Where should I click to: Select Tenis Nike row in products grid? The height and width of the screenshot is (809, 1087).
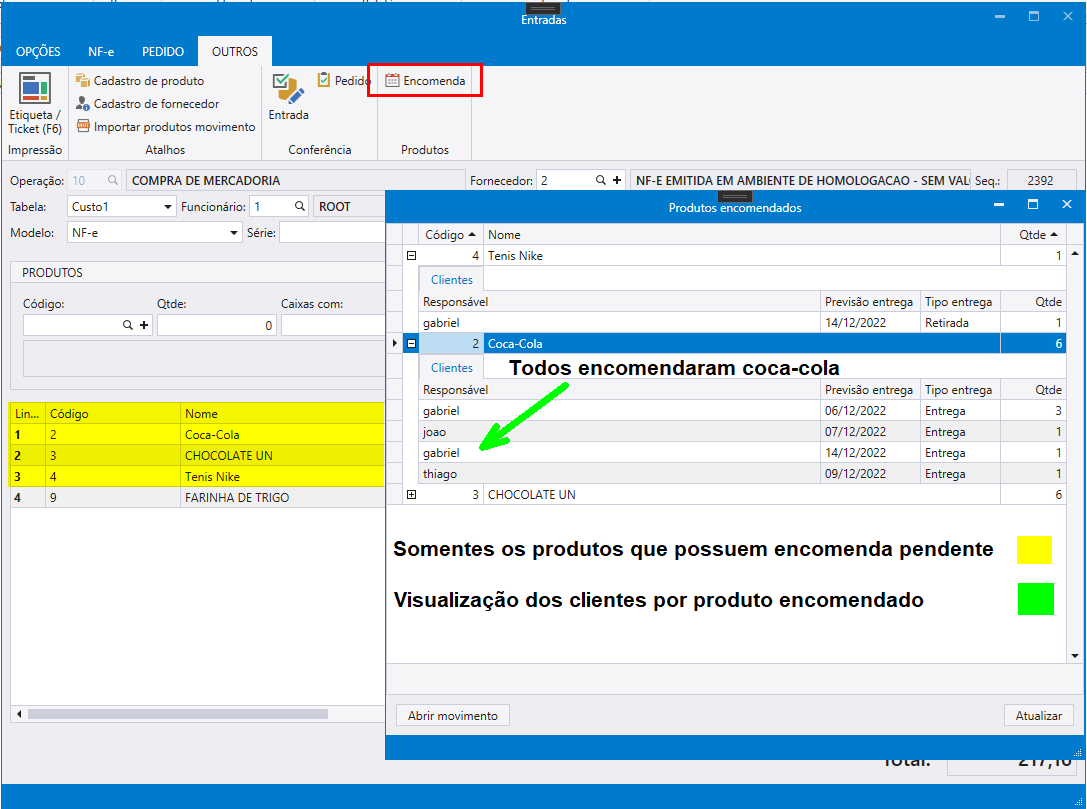198,476
